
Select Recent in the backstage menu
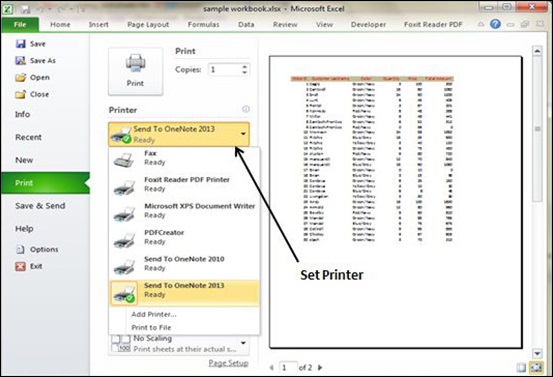[28, 137]
